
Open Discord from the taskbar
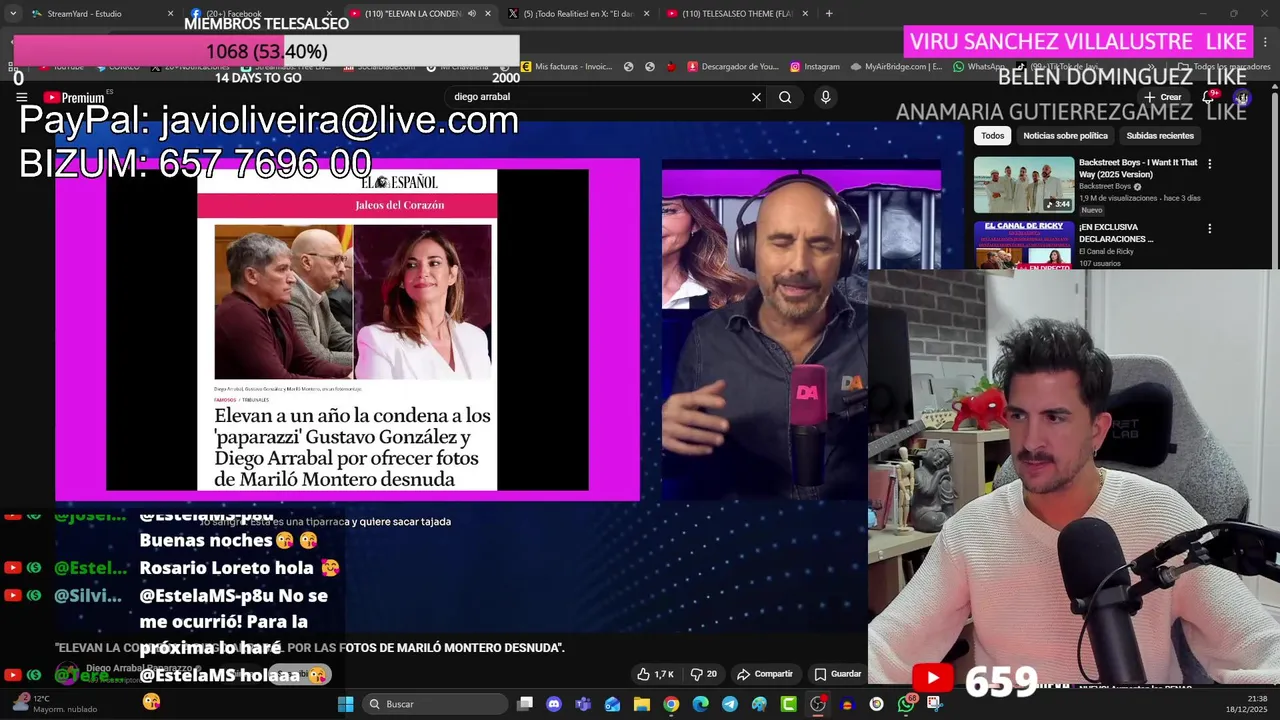click(554, 704)
